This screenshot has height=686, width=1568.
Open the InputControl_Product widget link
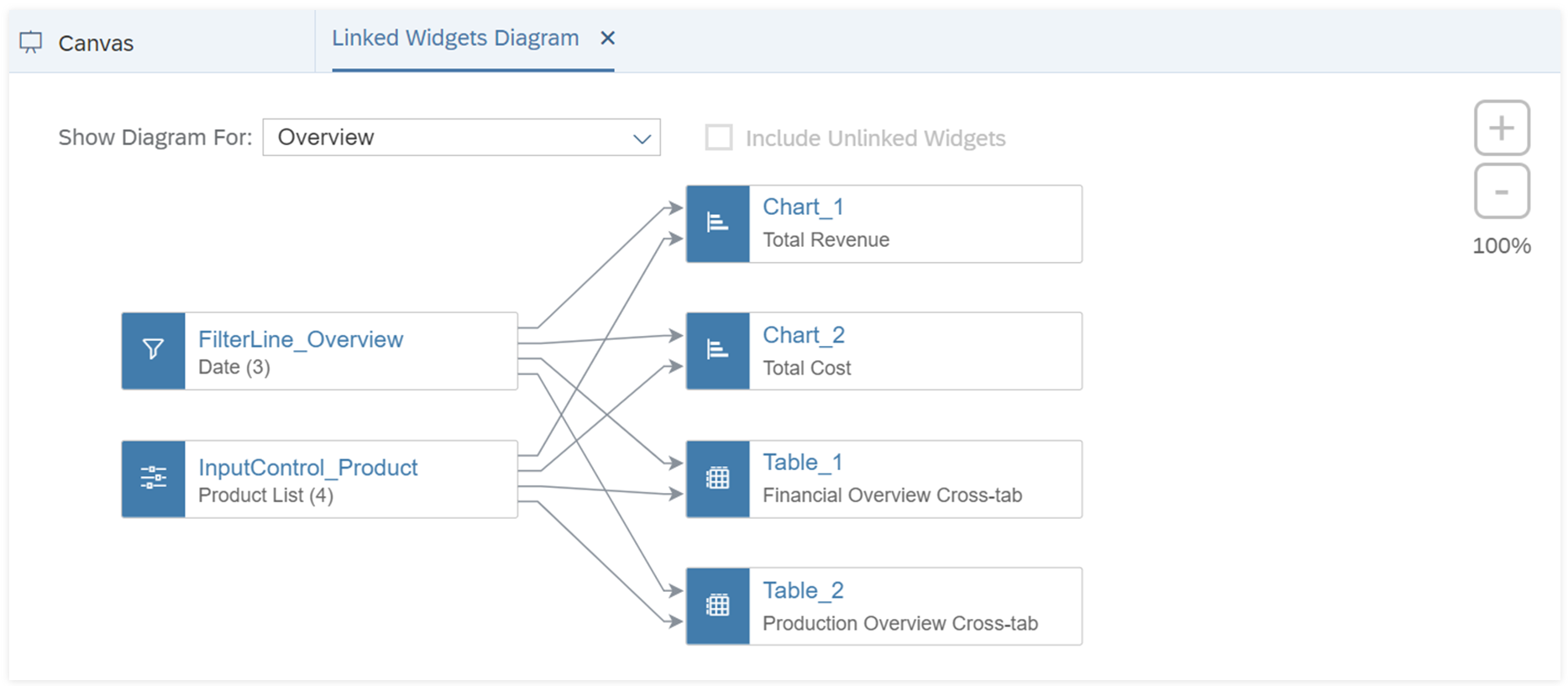point(307,468)
